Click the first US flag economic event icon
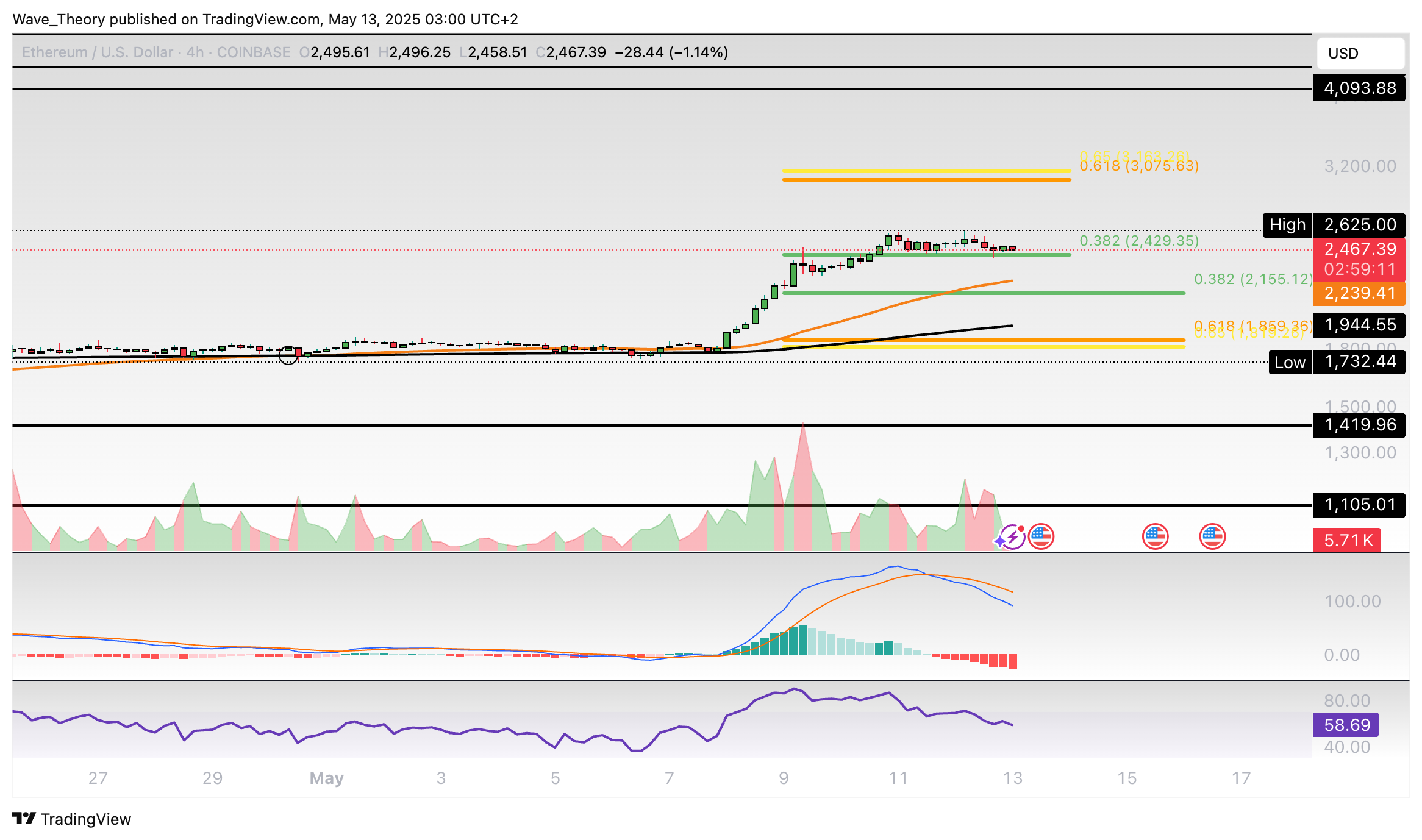This screenshot has height=840, width=1422. click(1041, 537)
